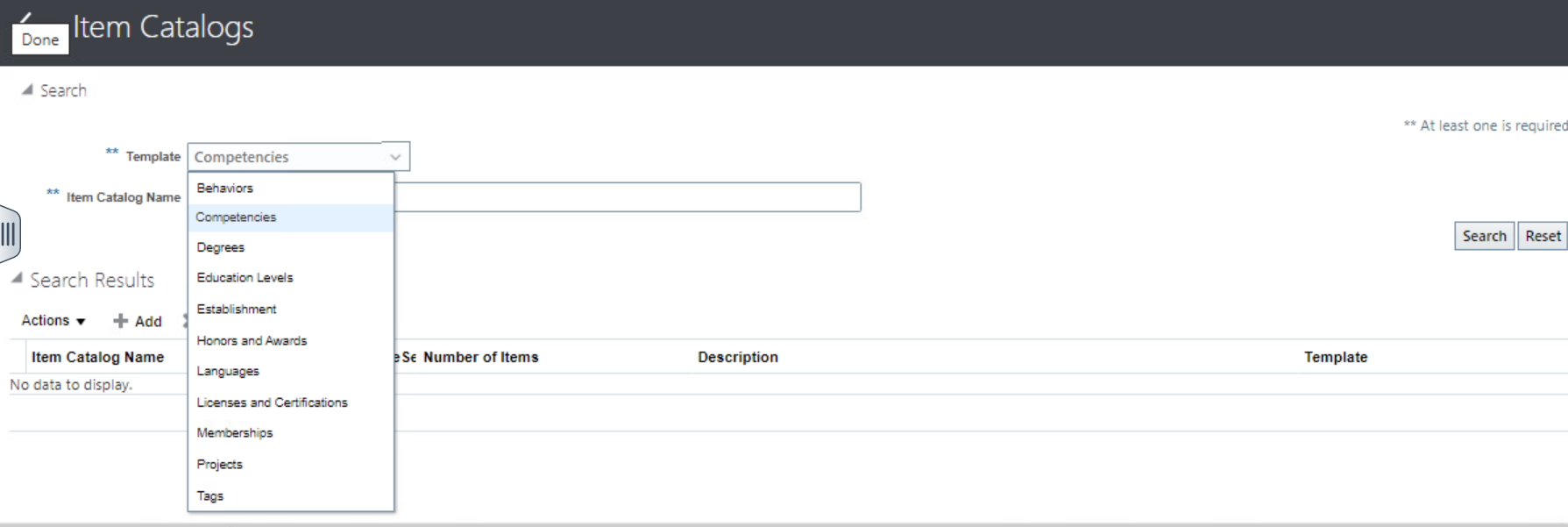Click the Add plus icon
The height and width of the screenshot is (527, 1568).
point(121,321)
